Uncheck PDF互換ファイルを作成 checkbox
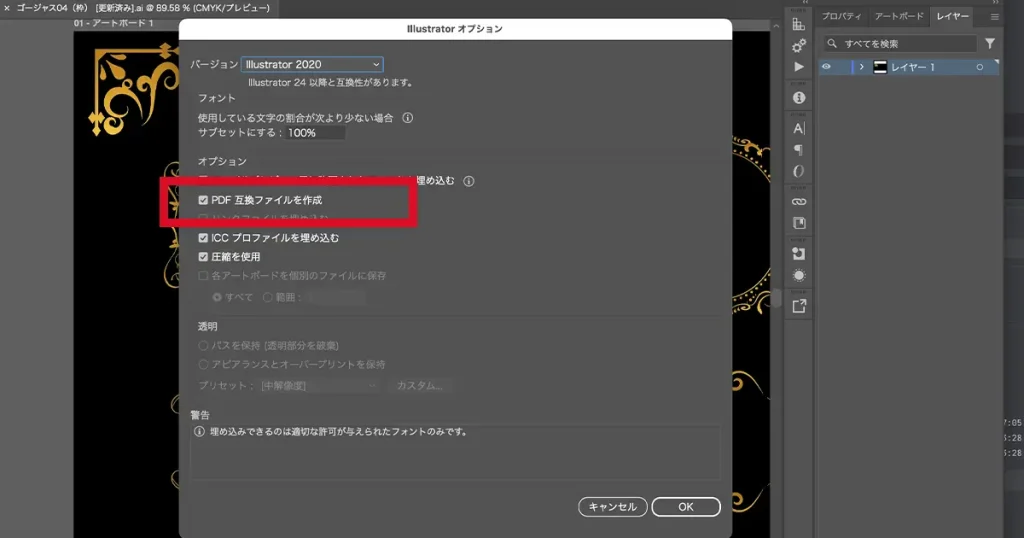The width and height of the screenshot is (1024, 538). tap(203, 200)
